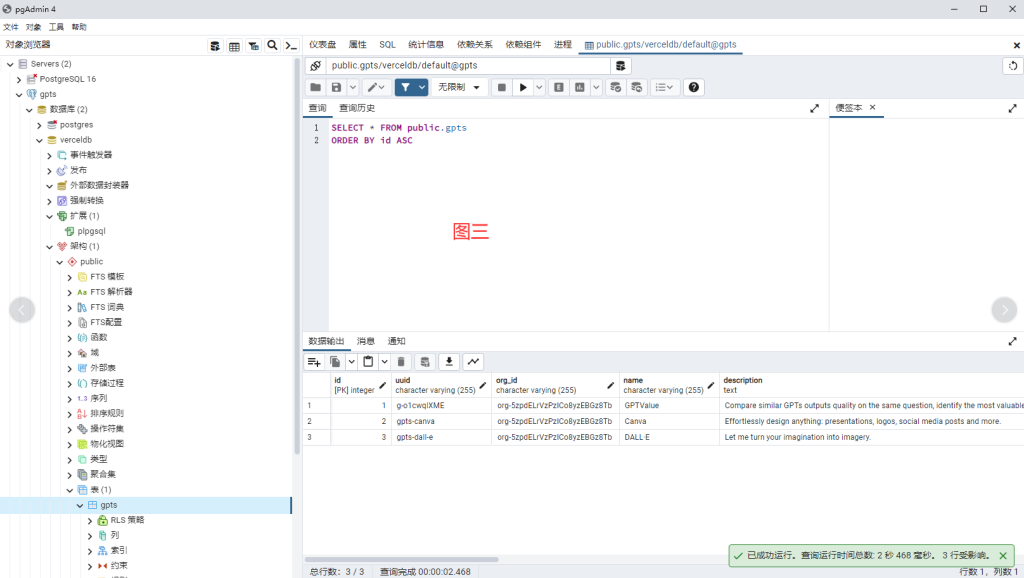Expand the 索引 node under gpts
The image size is (1024, 578).
coord(90,551)
